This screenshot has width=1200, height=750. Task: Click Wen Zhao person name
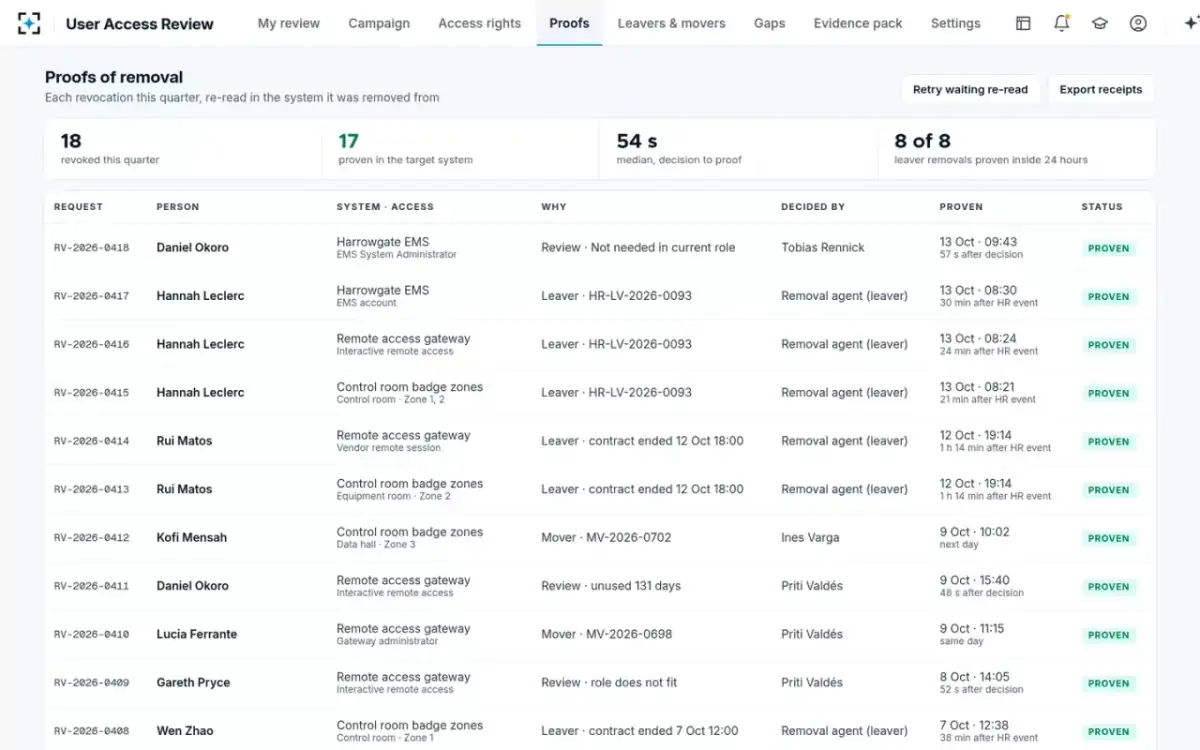[x=185, y=731]
